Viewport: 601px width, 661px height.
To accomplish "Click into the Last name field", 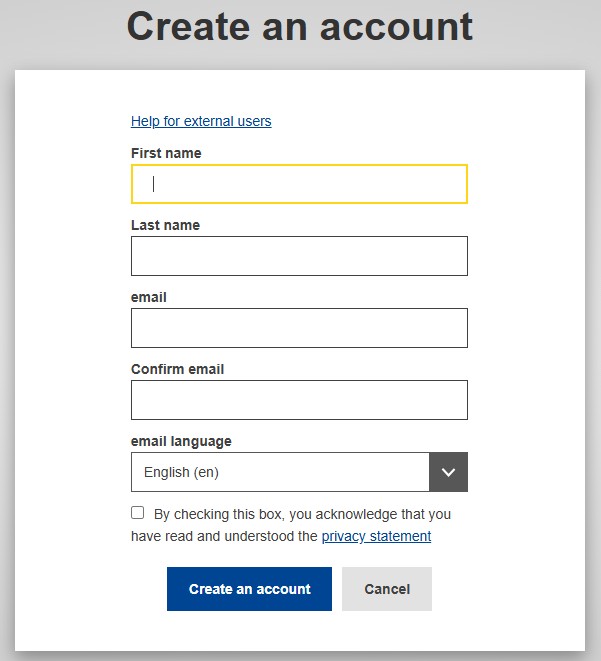I will pos(299,256).
